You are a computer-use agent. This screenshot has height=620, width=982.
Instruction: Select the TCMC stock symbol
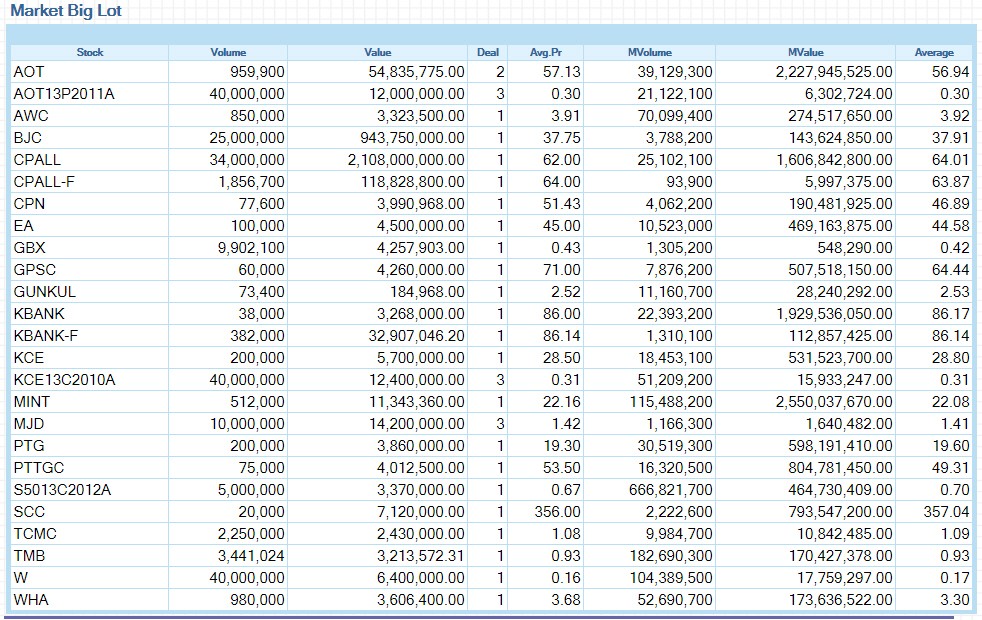35,534
